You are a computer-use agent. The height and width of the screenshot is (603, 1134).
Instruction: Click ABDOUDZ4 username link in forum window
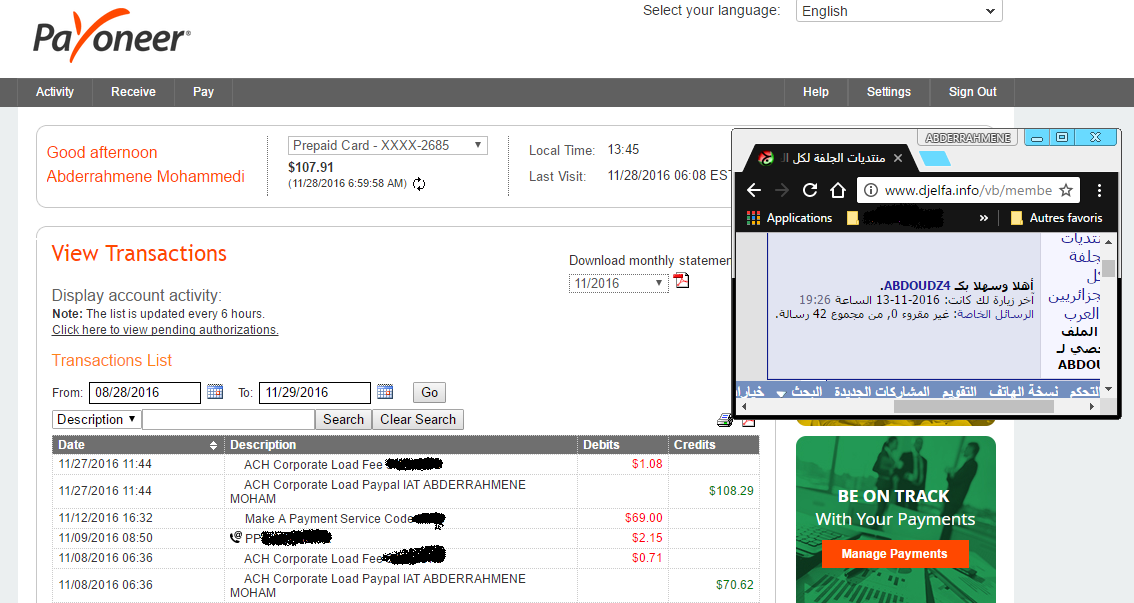coord(917,286)
